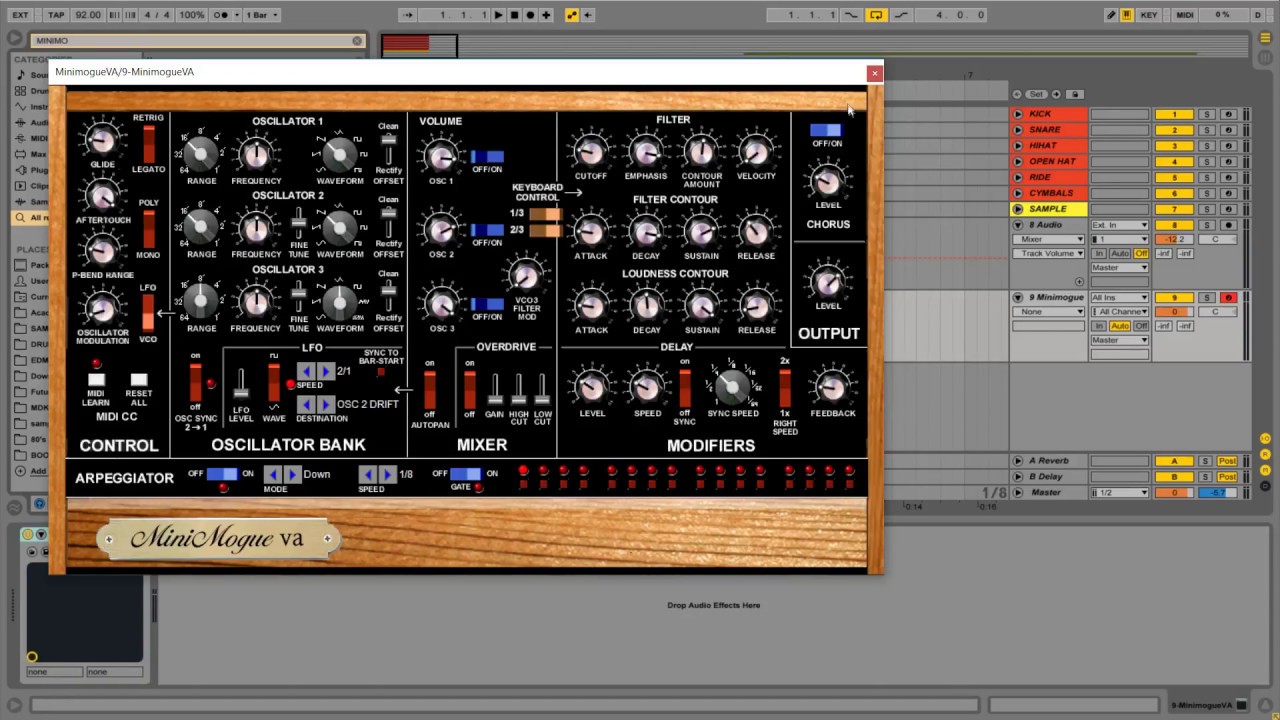The image size is (1280, 720).
Task: Open the 1 Bar quantization menu
Action: [262, 15]
